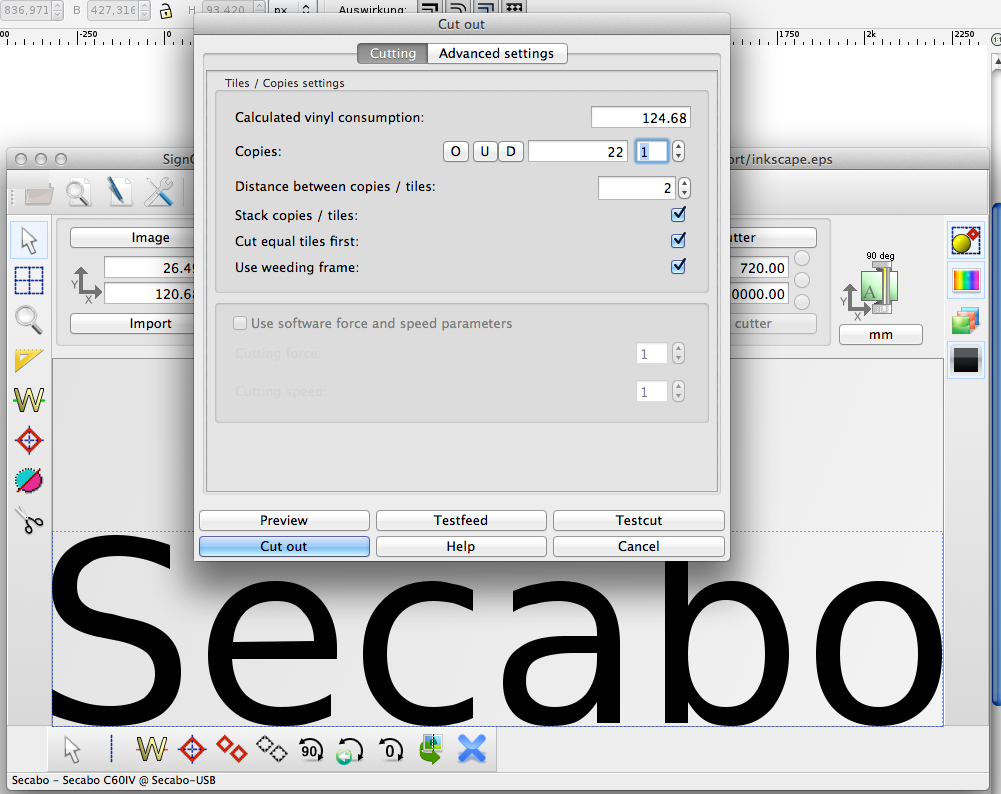Click the Testfeed button
Viewport: 1001px width, 794px height.
point(461,520)
